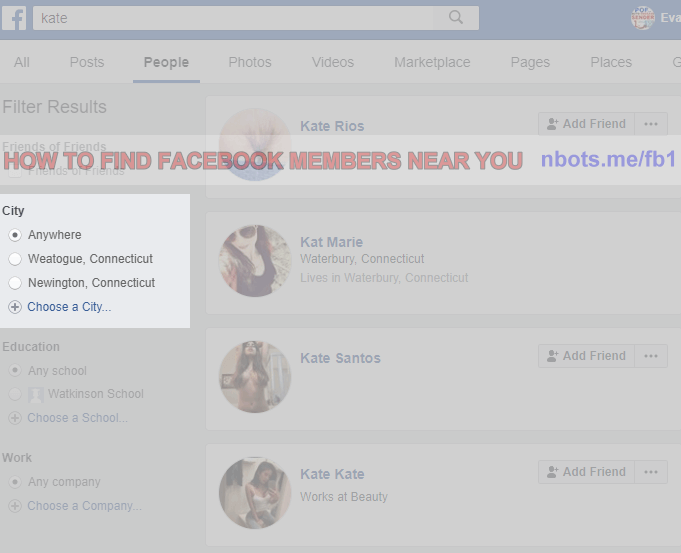The image size is (681, 553).
Task: Click the Lives in Waterbury, Connecticut text
Action: coord(384,278)
